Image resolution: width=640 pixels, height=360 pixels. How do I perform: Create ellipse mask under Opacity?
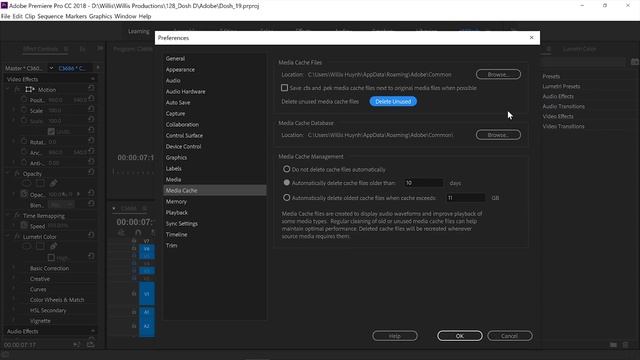(27, 183)
